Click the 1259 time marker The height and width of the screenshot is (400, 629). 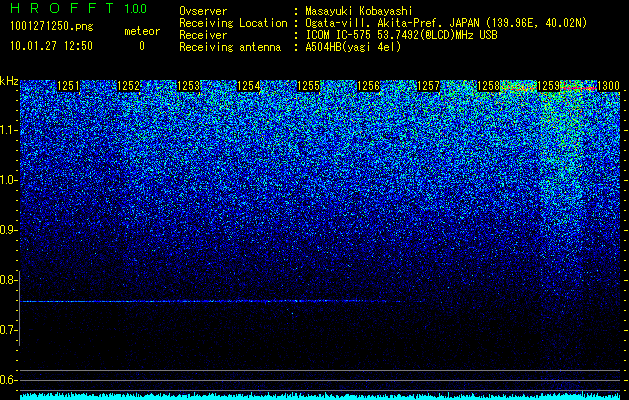(548, 86)
